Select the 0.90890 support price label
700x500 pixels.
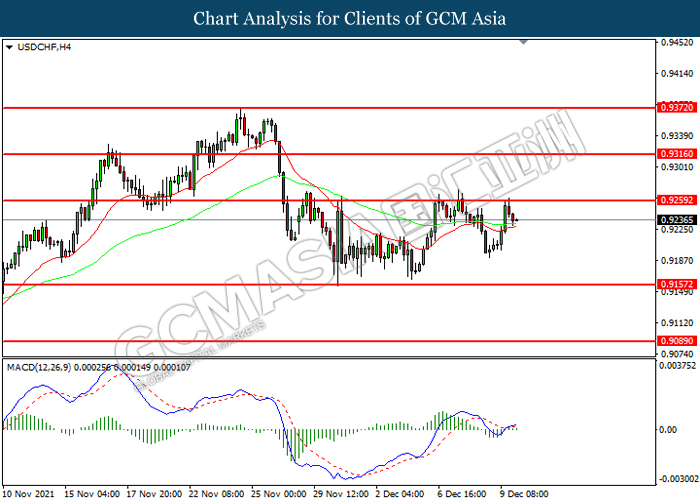coord(677,341)
